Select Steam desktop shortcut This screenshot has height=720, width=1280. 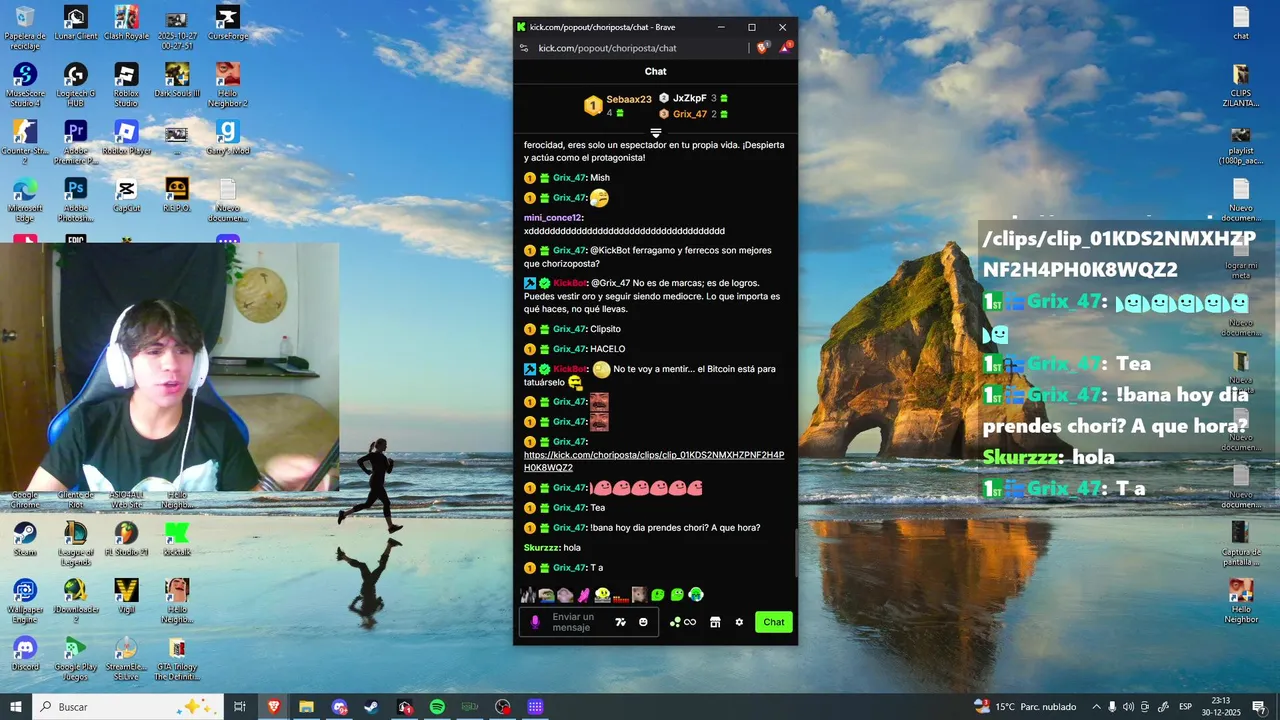[25, 538]
